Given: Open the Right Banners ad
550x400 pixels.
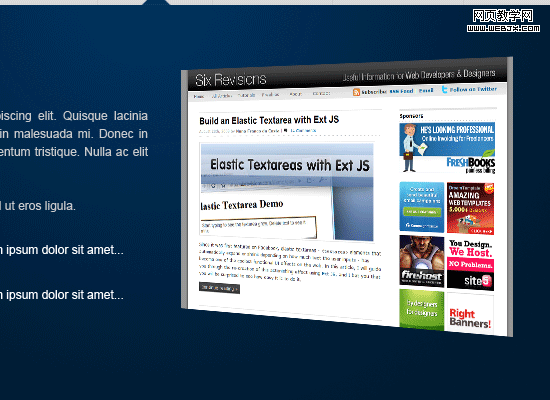Looking at the screenshot, I should pos(470,313).
